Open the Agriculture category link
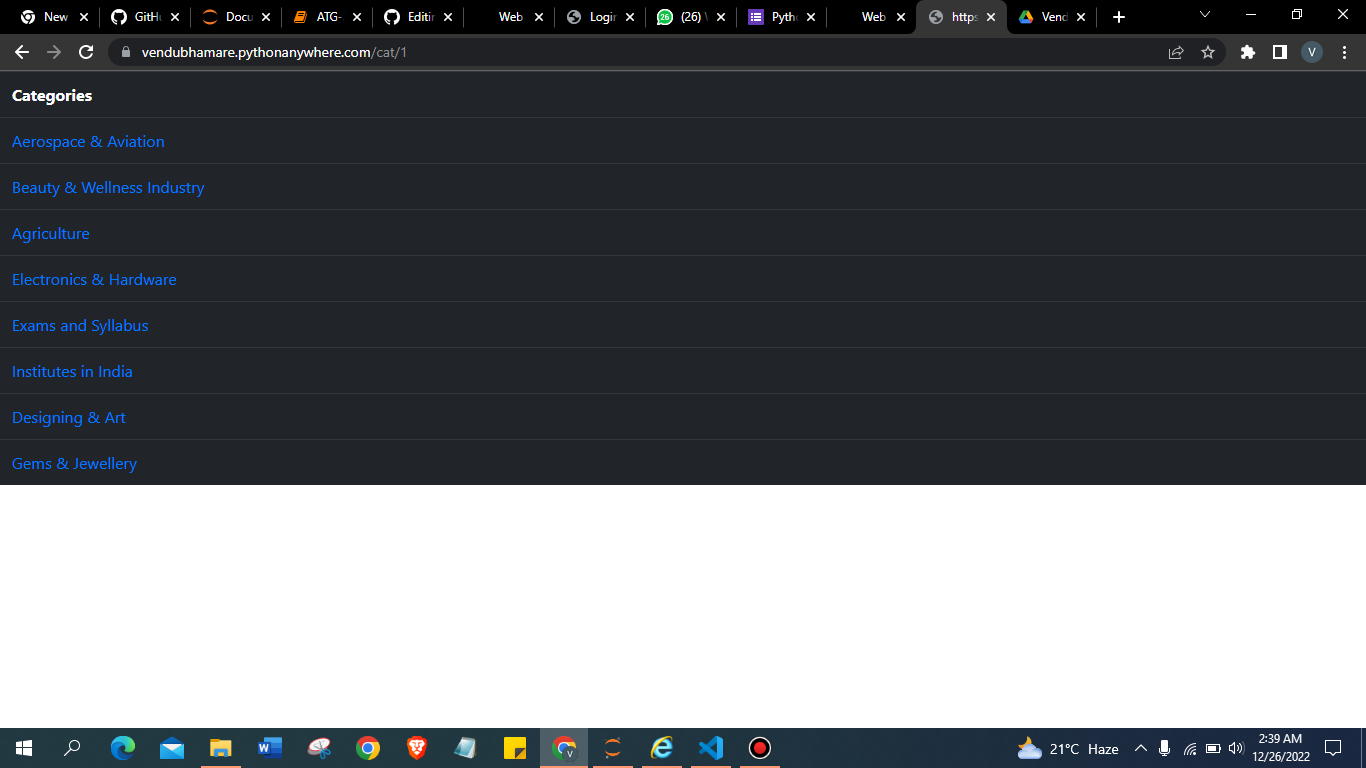The height and width of the screenshot is (768, 1366). (50, 233)
